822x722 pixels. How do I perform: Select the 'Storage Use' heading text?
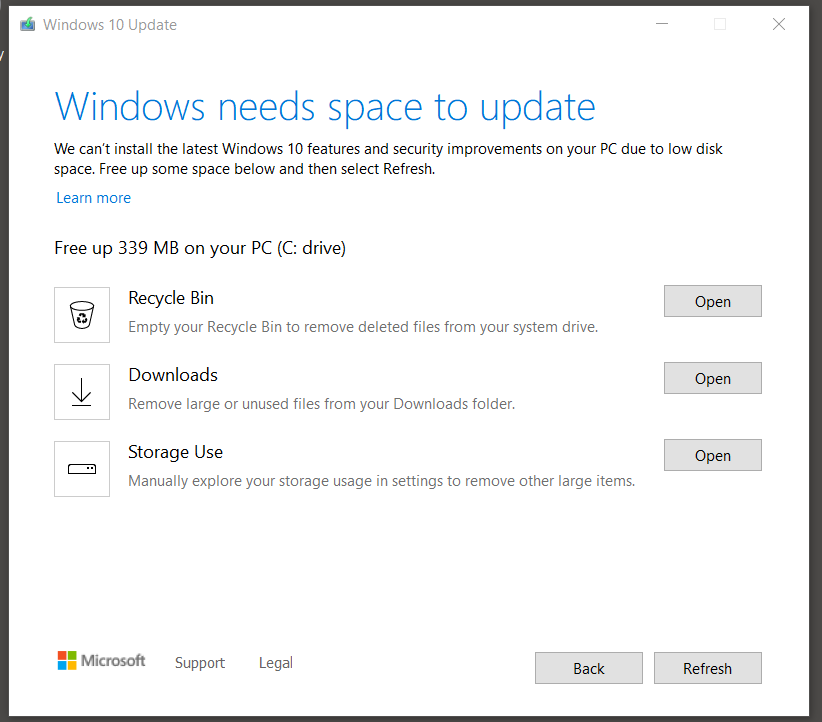tap(176, 452)
